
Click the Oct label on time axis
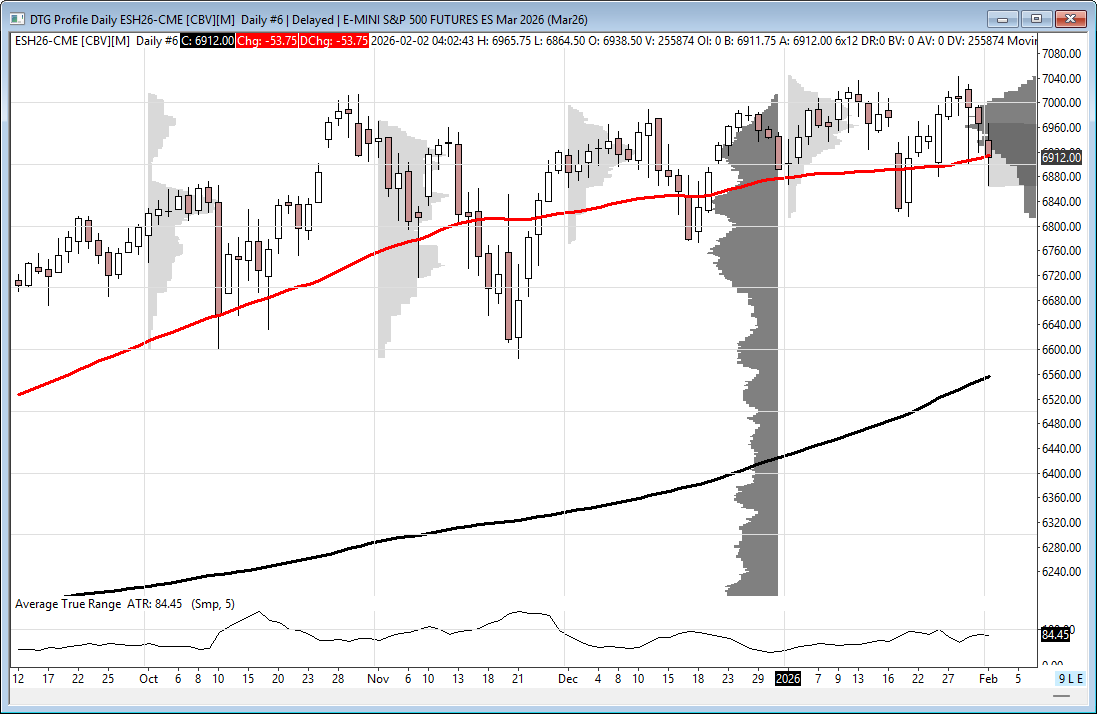pos(147,678)
